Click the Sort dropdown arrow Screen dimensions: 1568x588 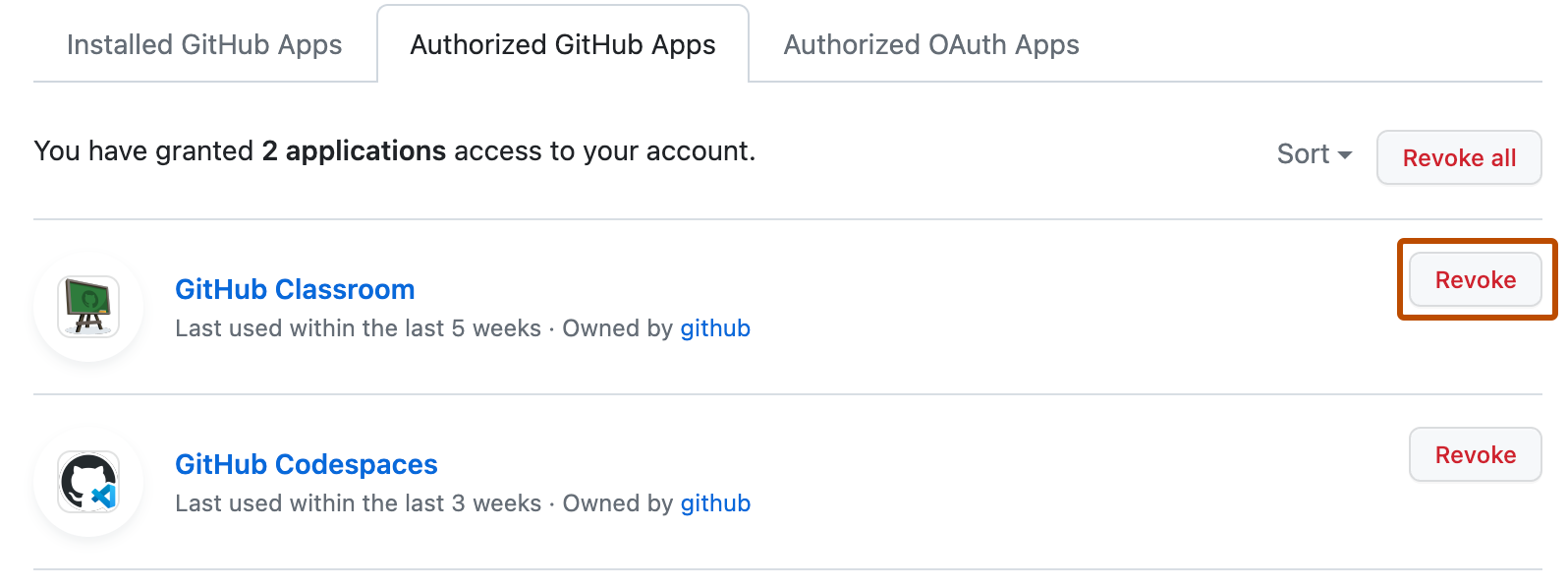click(1345, 155)
